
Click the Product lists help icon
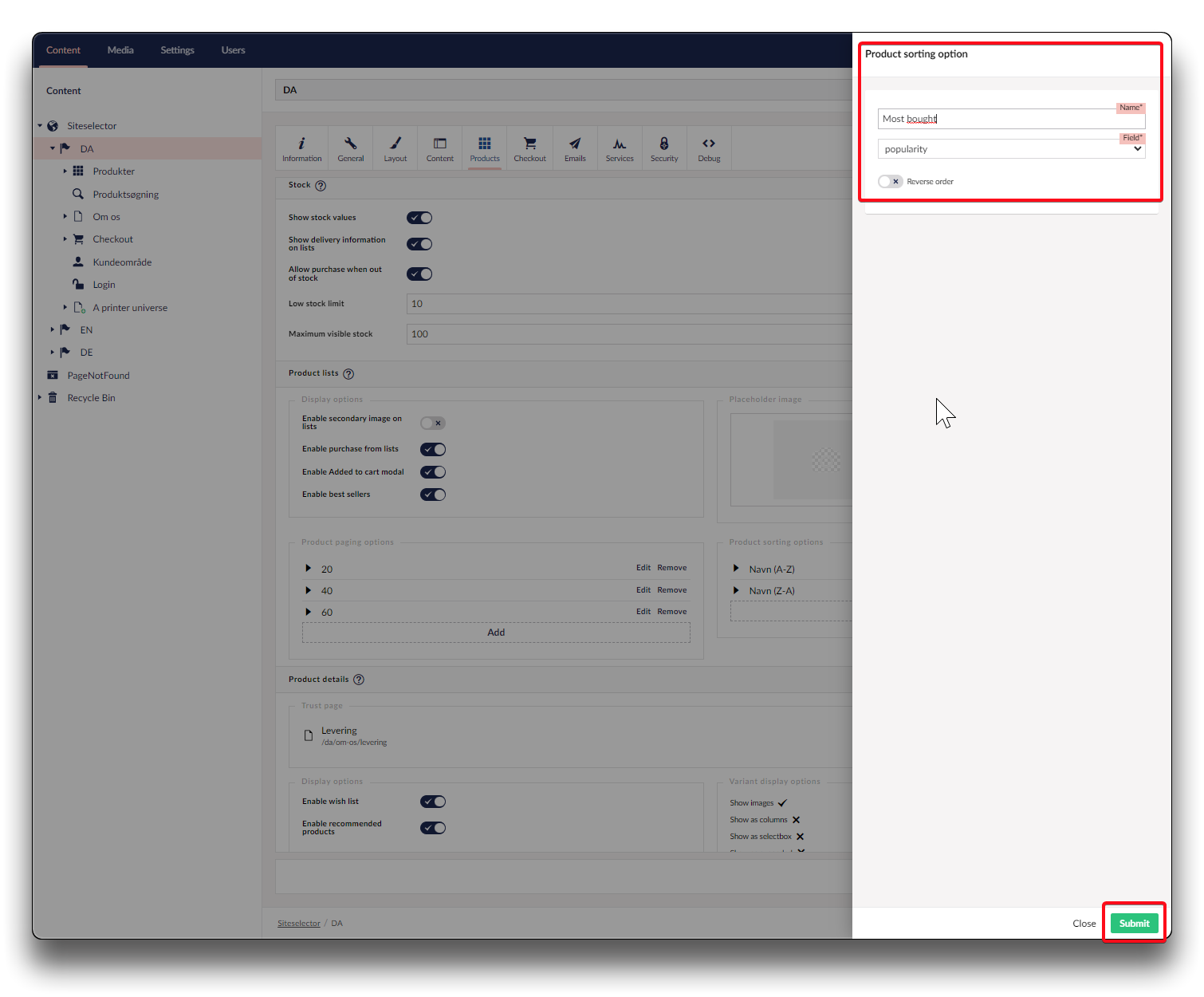348,374
